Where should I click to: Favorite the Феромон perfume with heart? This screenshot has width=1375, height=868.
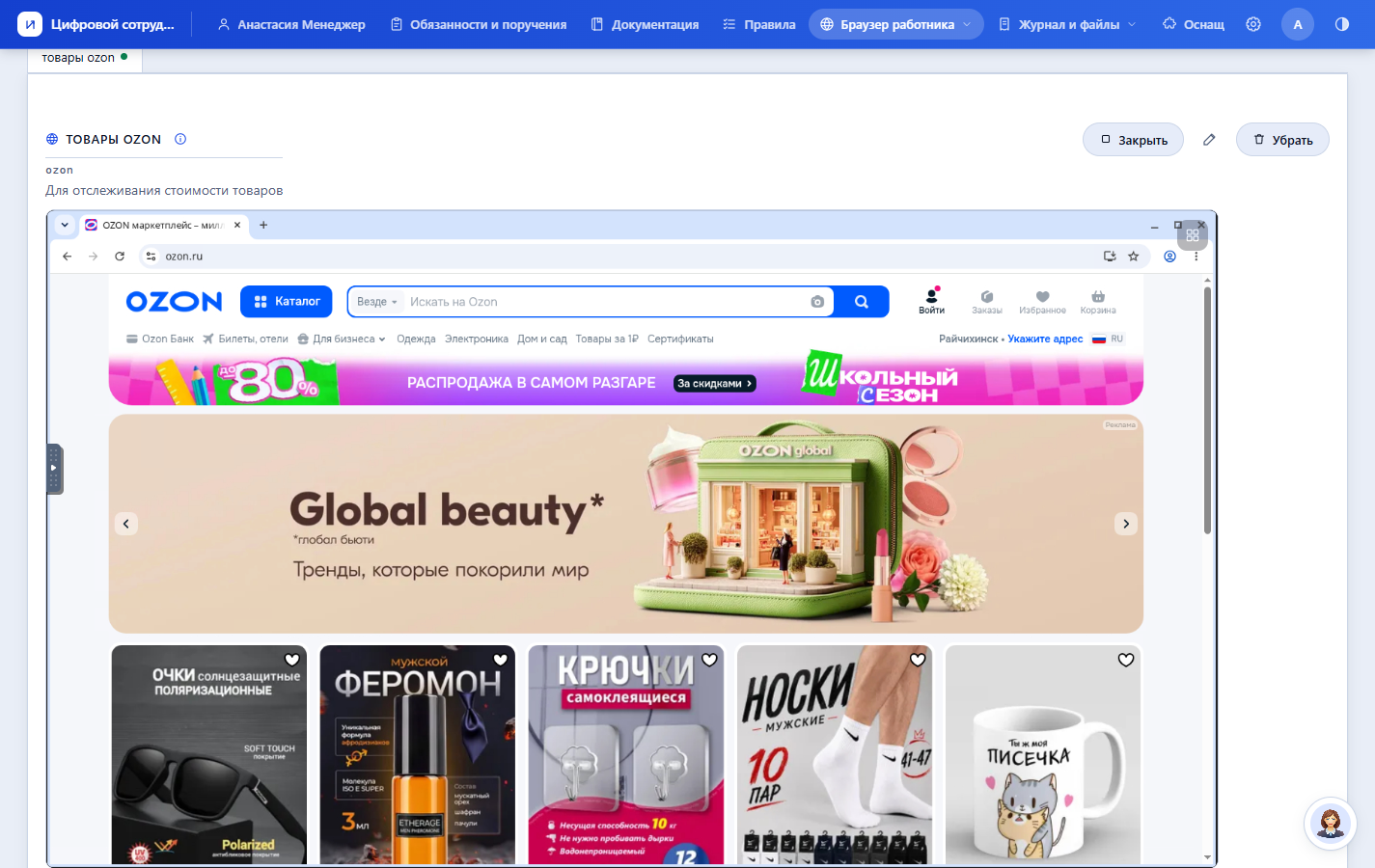pyautogui.click(x=501, y=660)
